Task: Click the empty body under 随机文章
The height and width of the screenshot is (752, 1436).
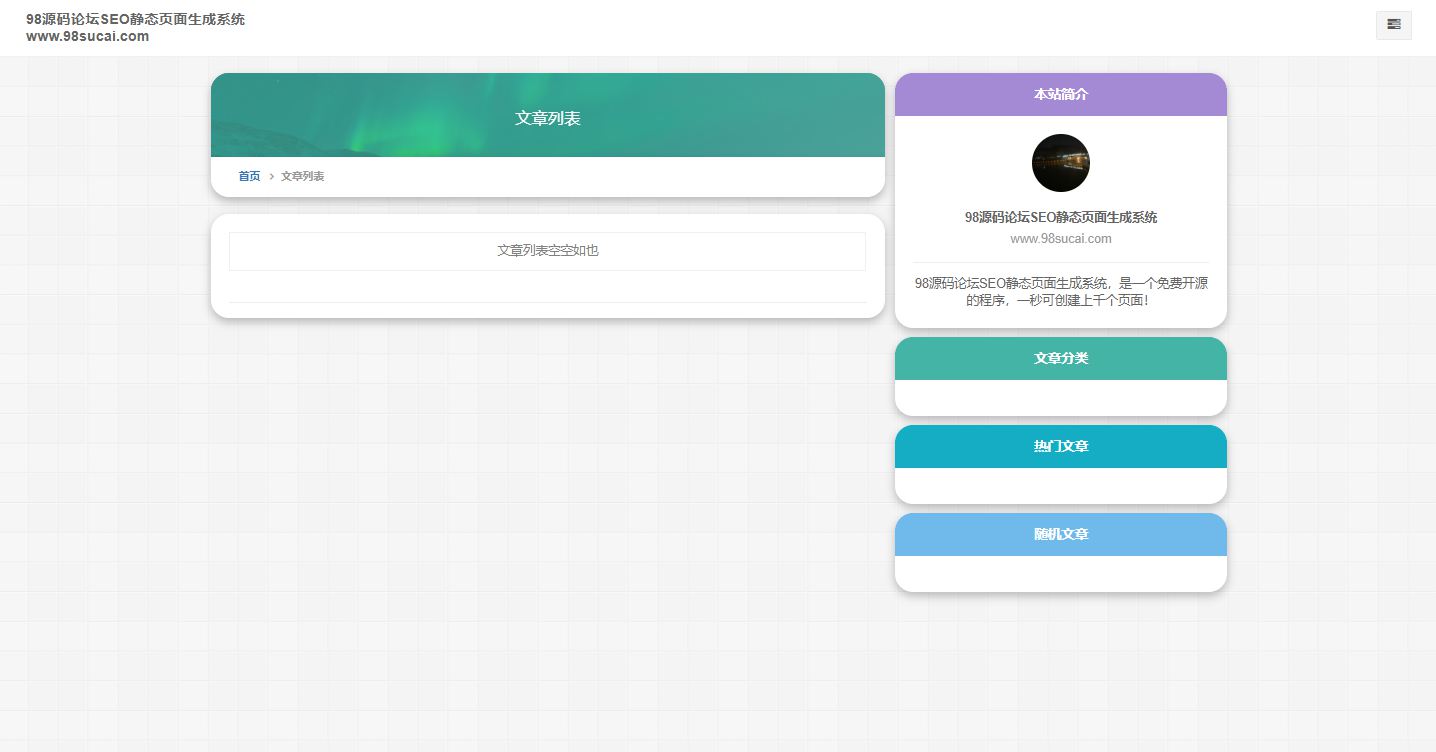Action: tap(1060, 573)
